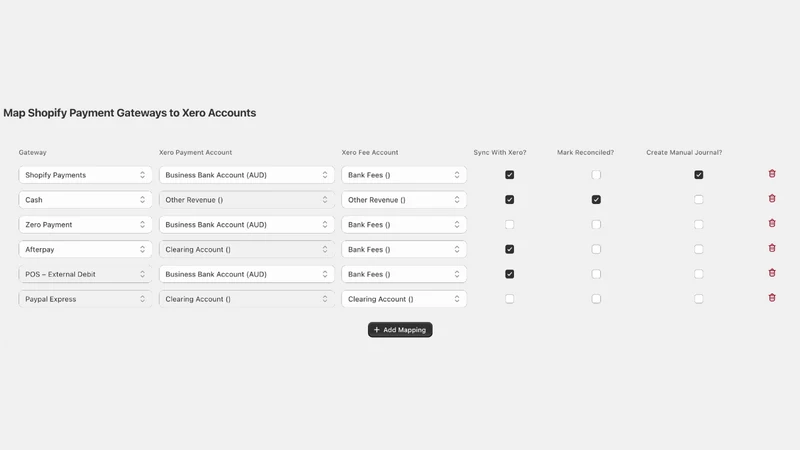This screenshot has height=450, width=800.
Task: Open the Zero Payment gateway dropdown
Action: tap(85, 224)
